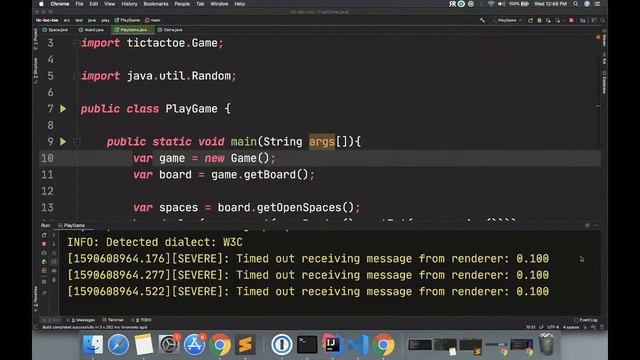Open IntelliJ IDEA from the Dock

pyautogui.click(x=332, y=344)
